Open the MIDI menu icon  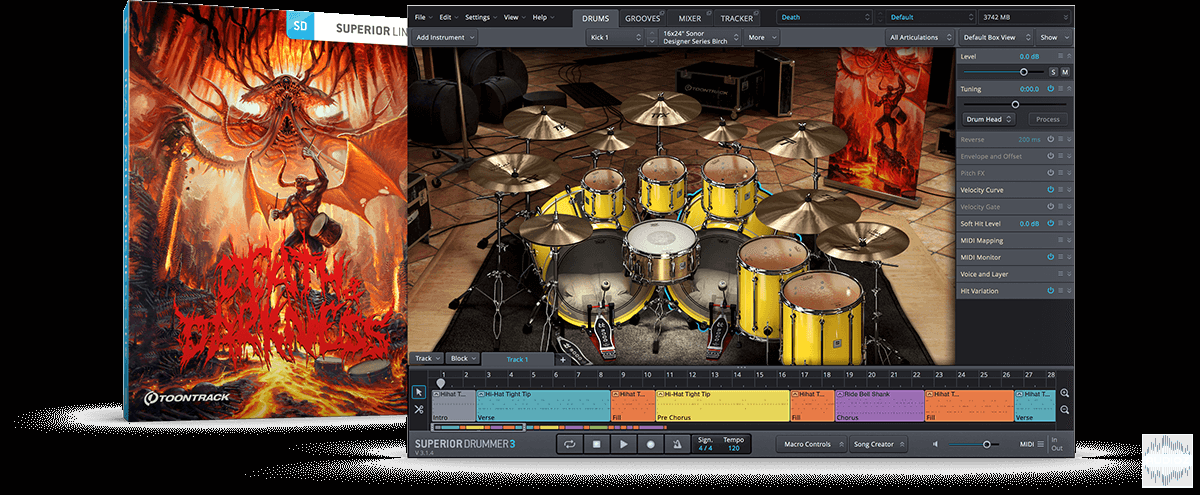point(1040,444)
